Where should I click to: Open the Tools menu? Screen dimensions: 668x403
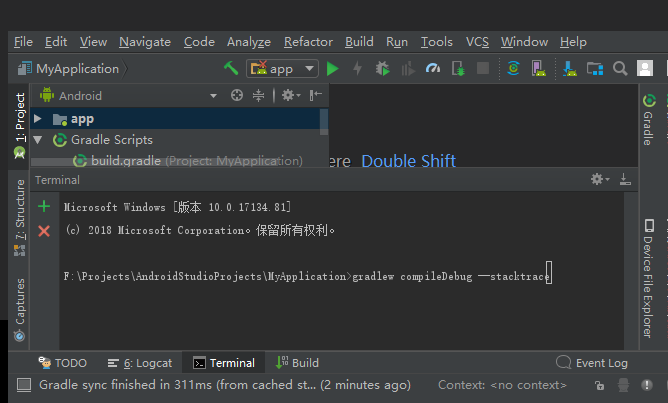(437, 42)
